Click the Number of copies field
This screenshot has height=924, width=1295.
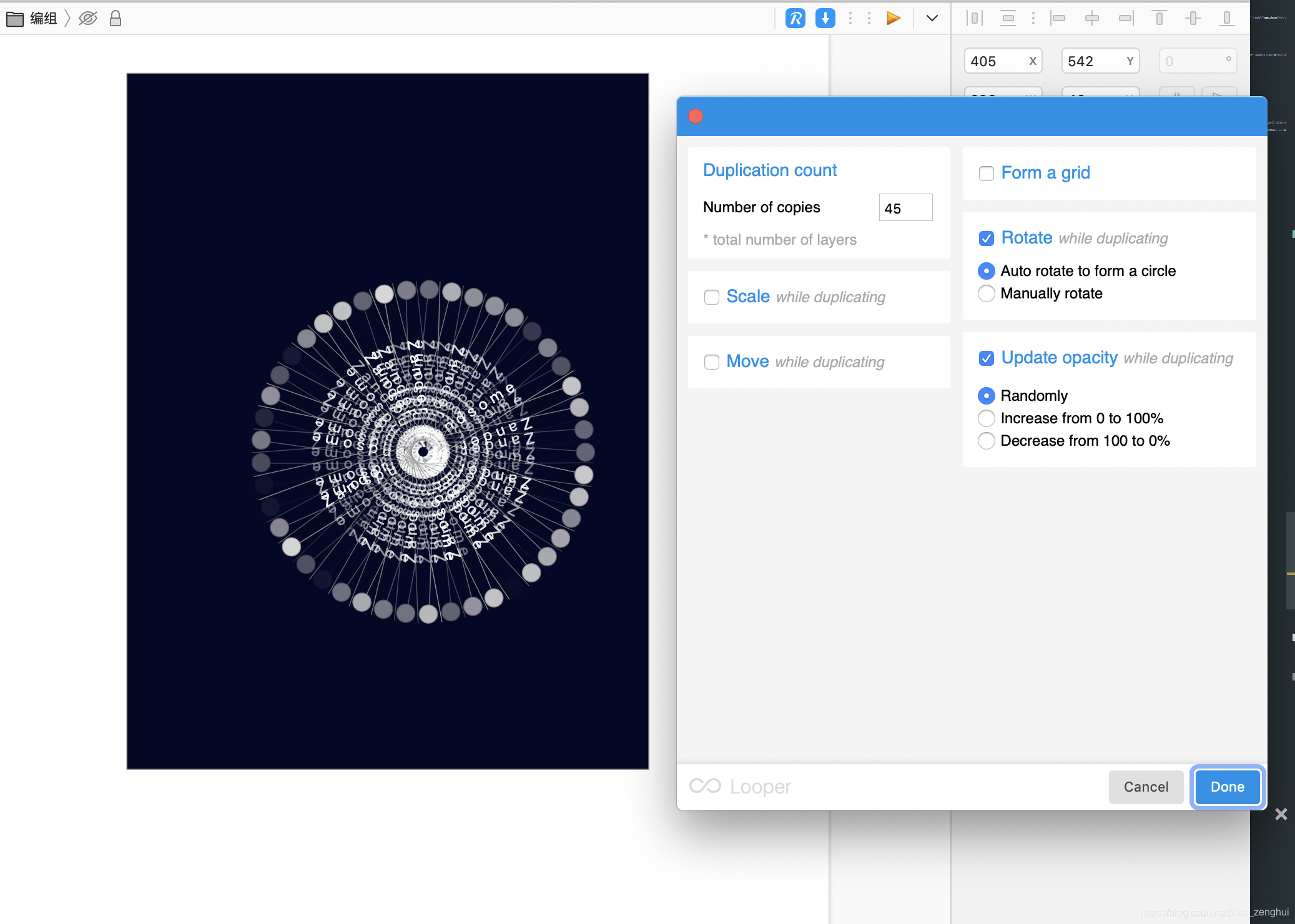(905, 208)
